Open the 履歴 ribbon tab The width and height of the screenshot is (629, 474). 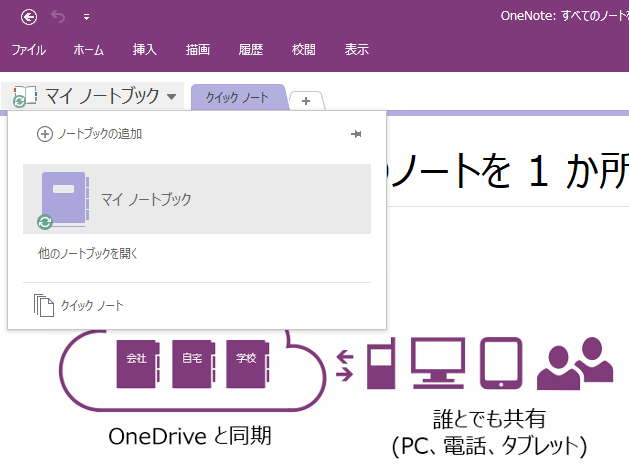point(251,50)
